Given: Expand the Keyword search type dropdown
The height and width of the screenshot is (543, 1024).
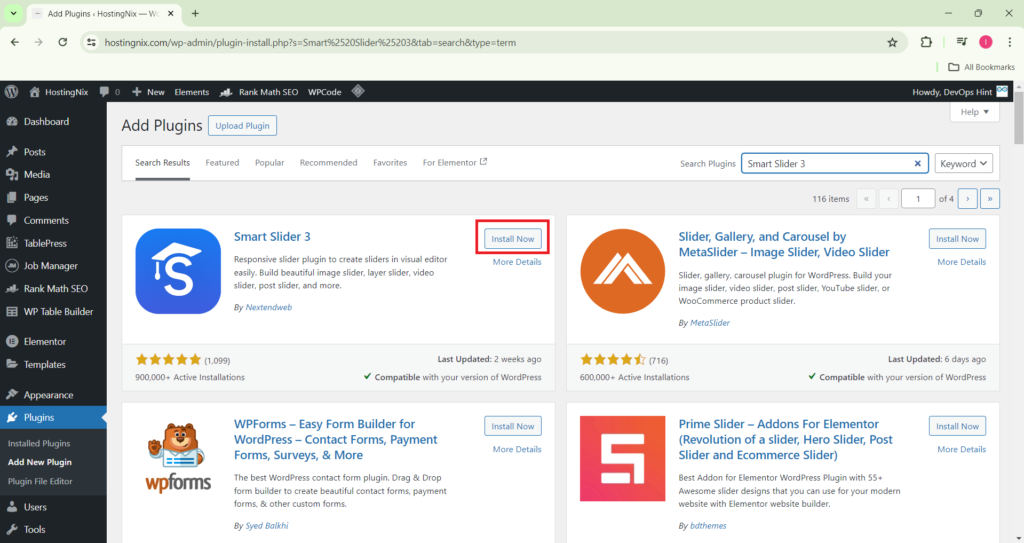Looking at the screenshot, I should [963, 163].
